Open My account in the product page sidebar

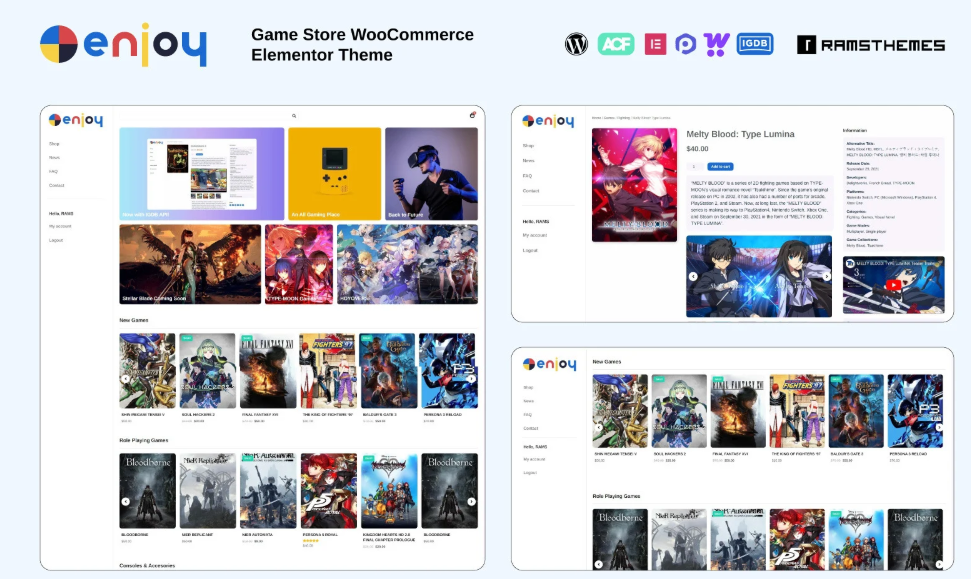point(534,235)
